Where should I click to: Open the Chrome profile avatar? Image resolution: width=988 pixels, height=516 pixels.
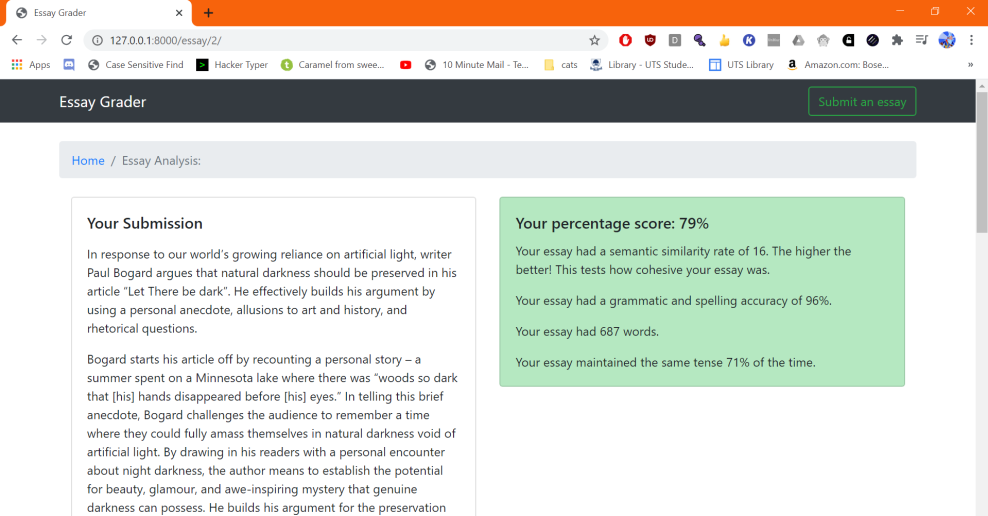947,40
